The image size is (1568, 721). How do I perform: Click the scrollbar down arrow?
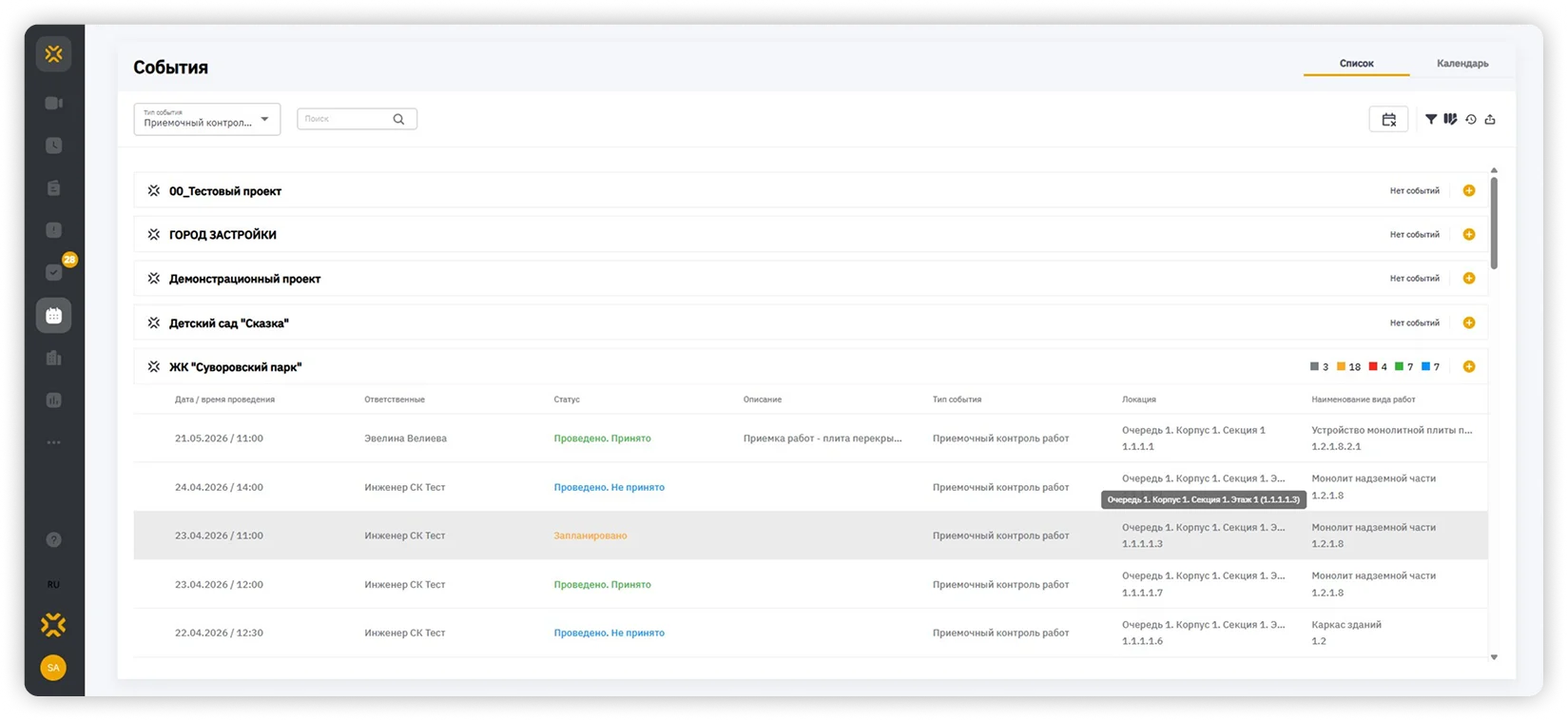pyautogui.click(x=1494, y=657)
